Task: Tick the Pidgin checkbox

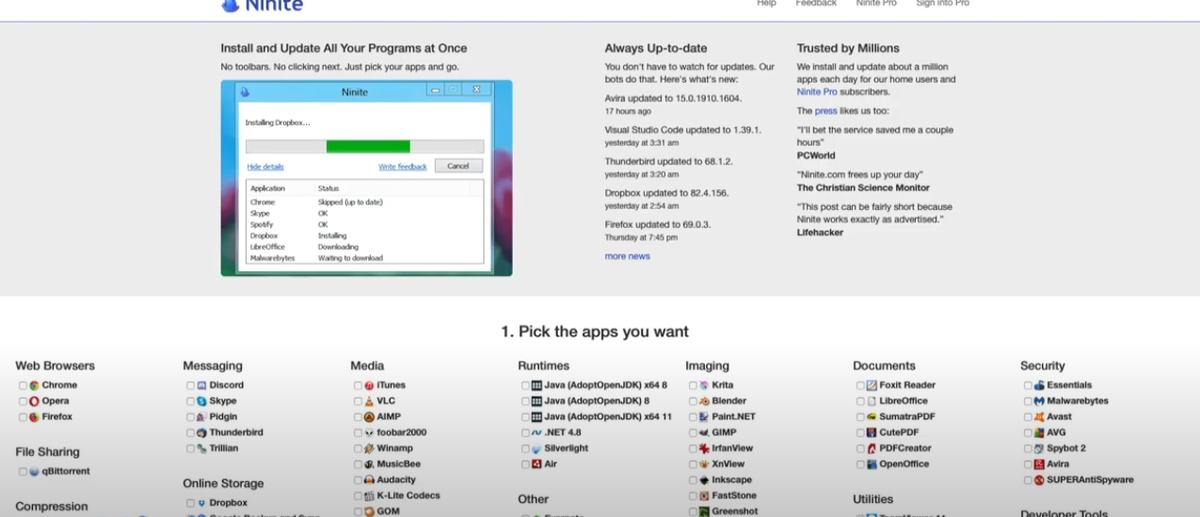Action: (190, 417)
